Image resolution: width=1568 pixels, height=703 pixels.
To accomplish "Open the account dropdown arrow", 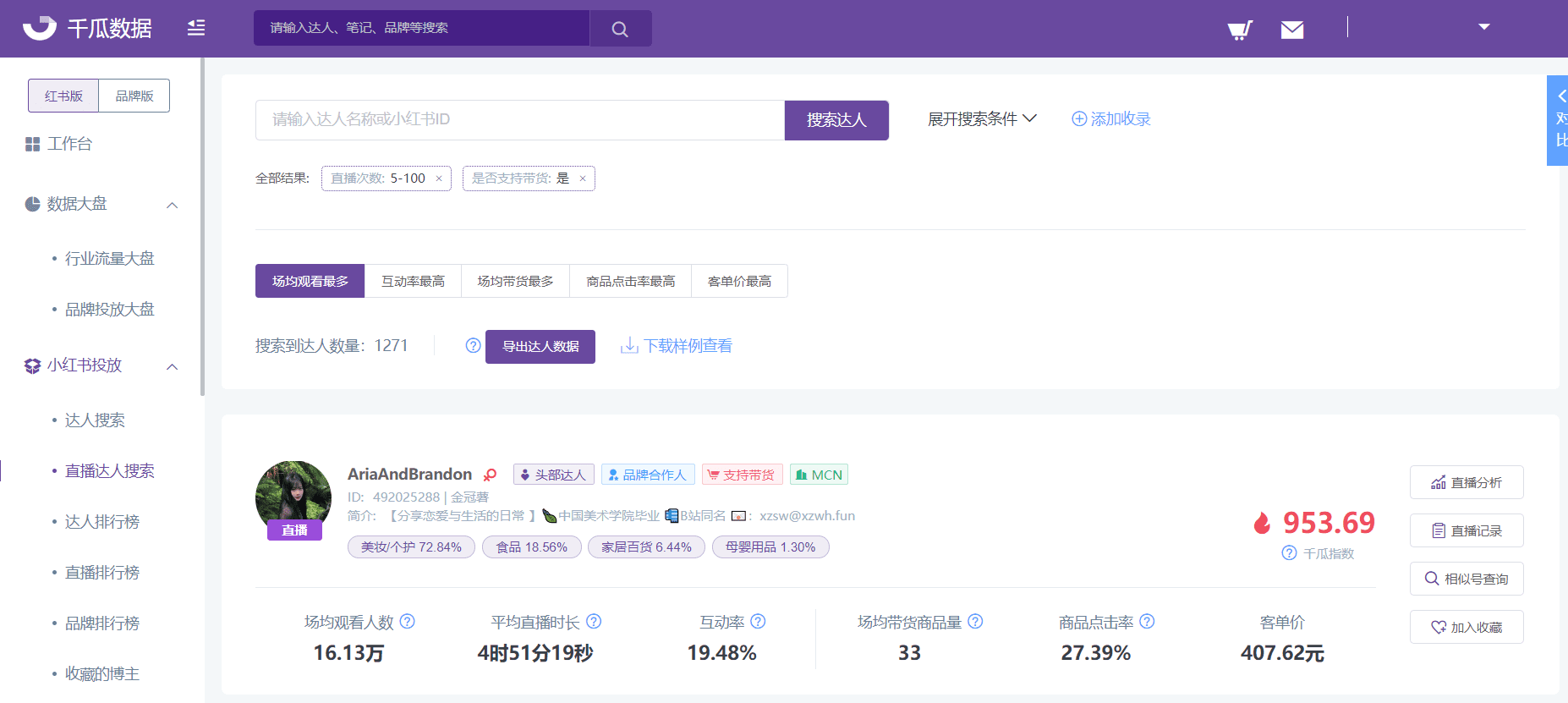I will pyautogui.click(x=1483, y=27).
